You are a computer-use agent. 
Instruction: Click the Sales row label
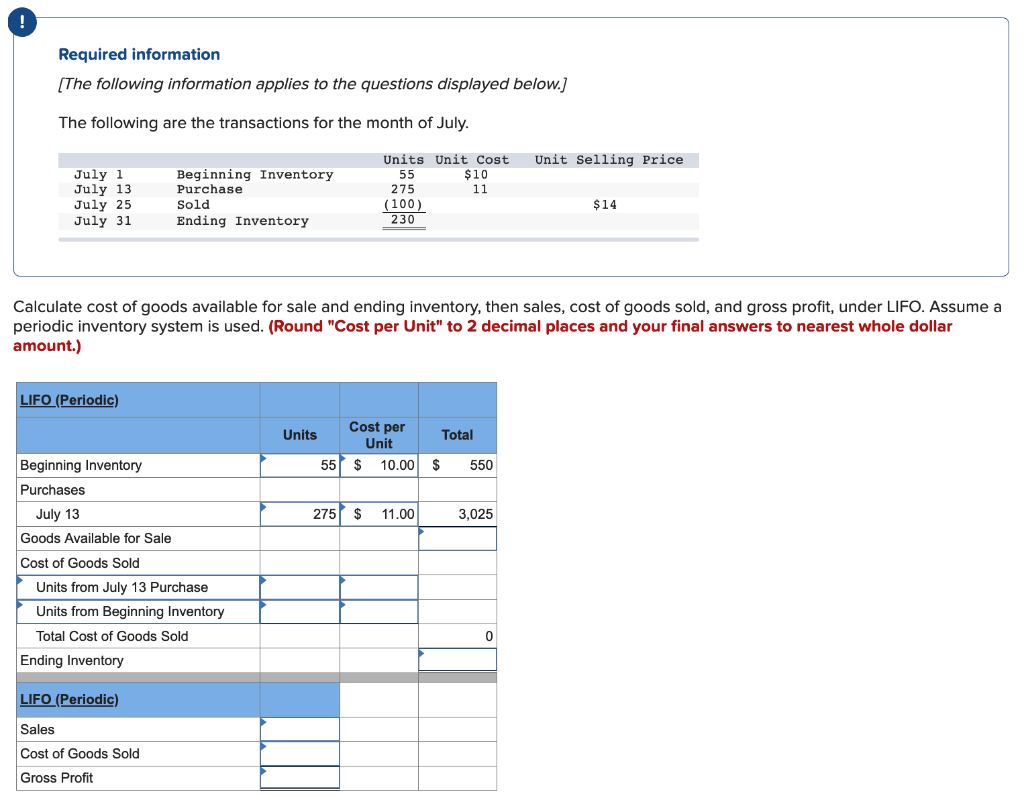37,729
